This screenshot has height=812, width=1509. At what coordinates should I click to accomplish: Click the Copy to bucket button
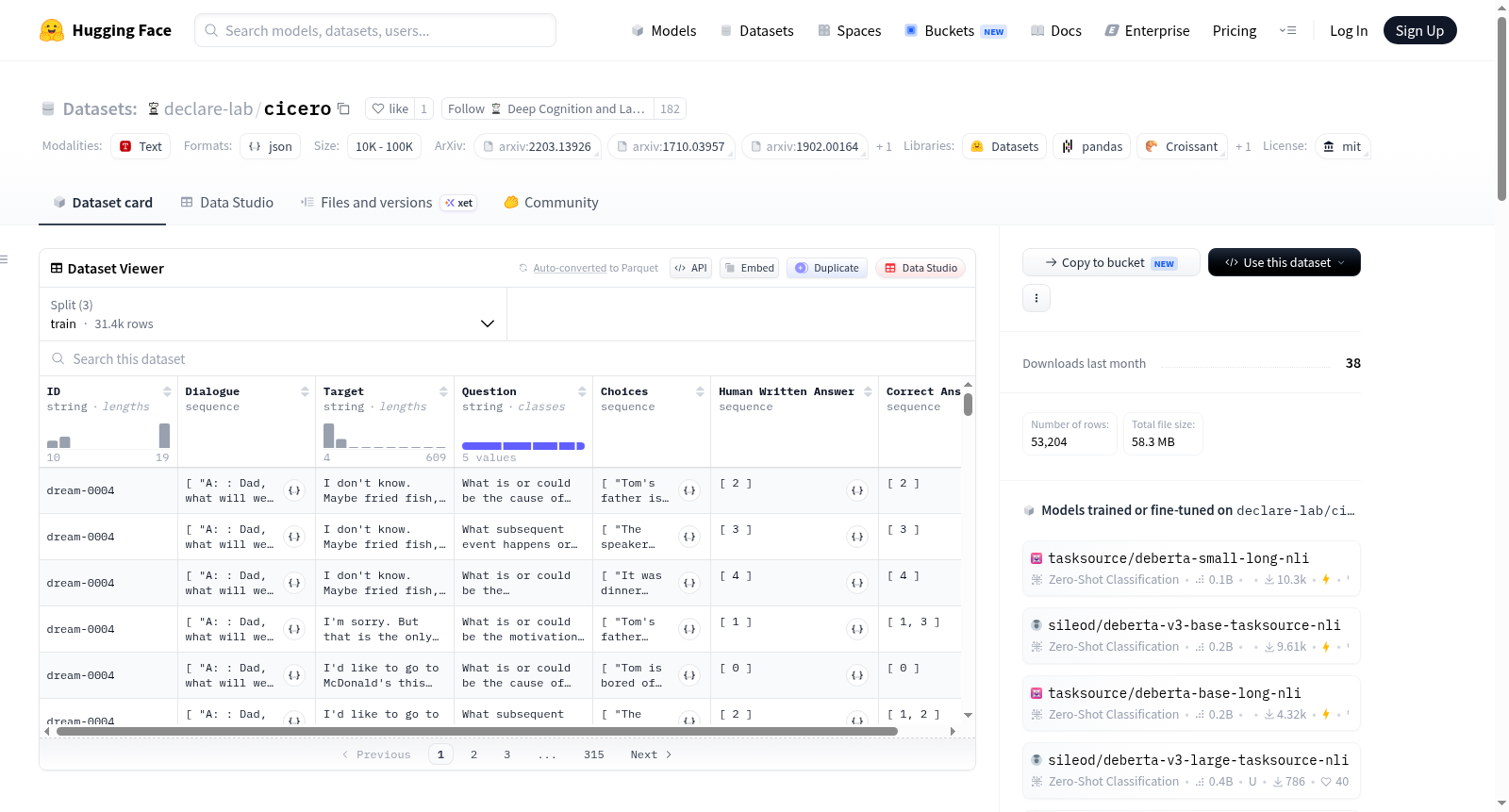pos(1111,262)
